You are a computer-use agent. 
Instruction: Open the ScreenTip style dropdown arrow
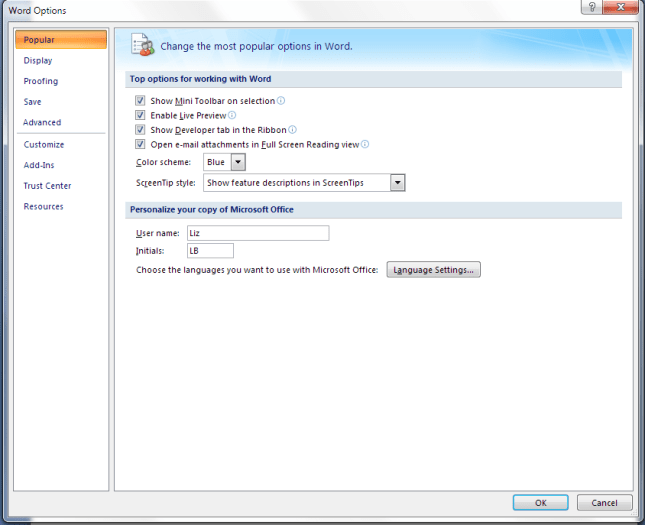[x=397, y=183]
